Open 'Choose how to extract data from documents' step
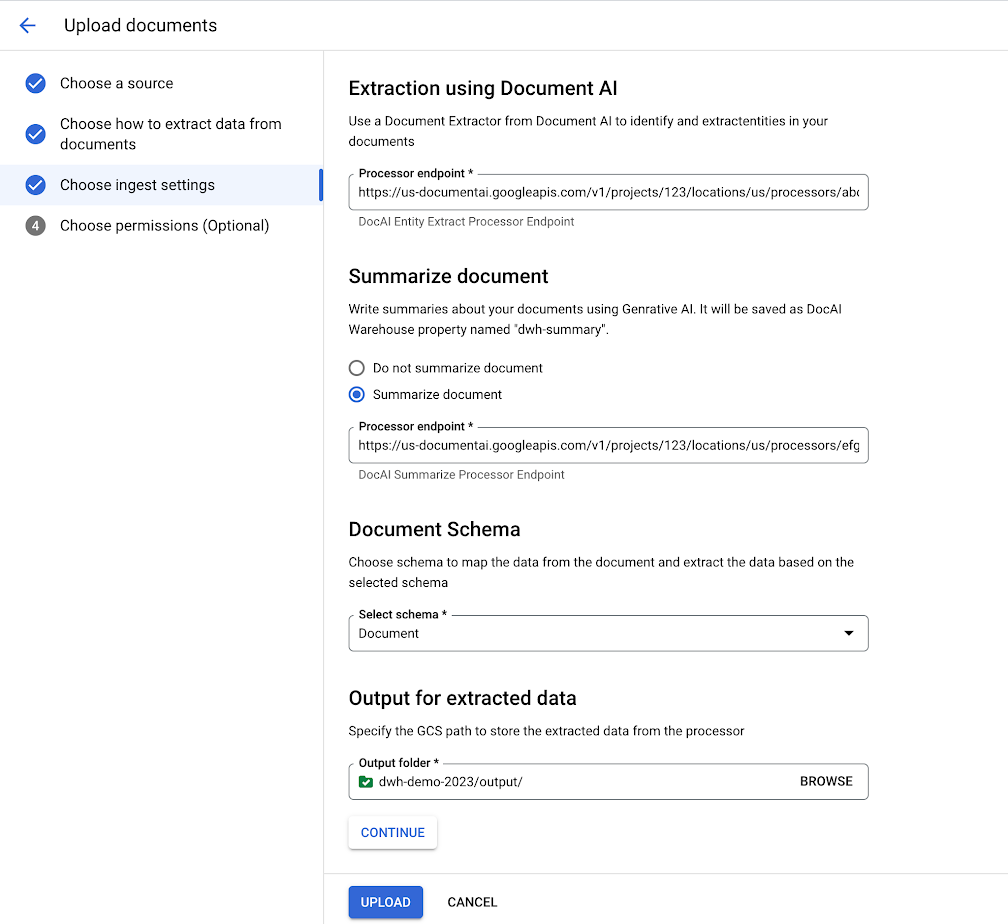 170,134
